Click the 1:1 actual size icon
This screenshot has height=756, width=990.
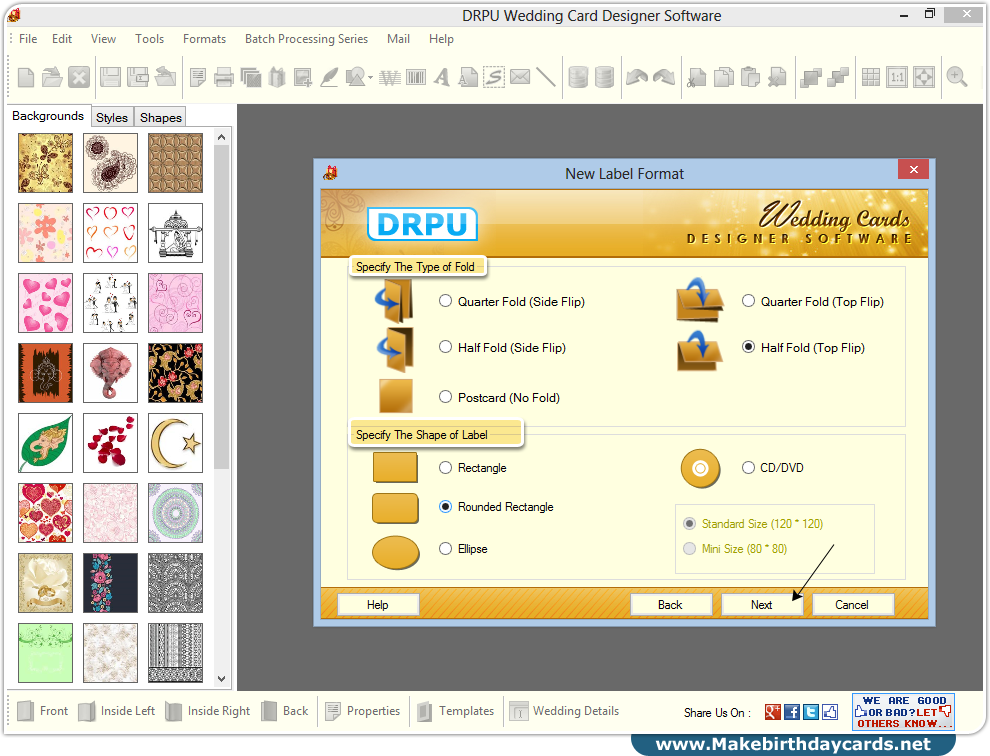(x=896, y=77)
